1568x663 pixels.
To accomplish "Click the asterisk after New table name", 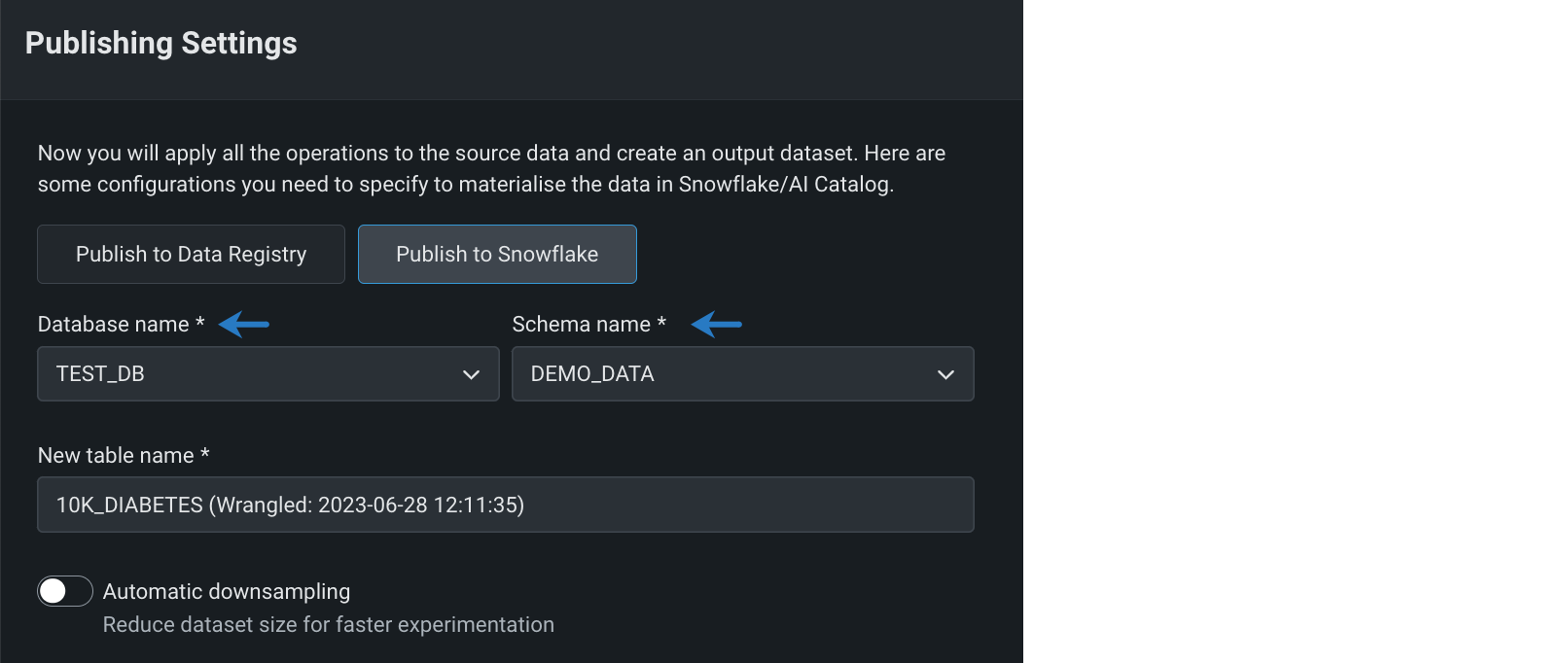I will pyautogui.click(x=205, y=454).
